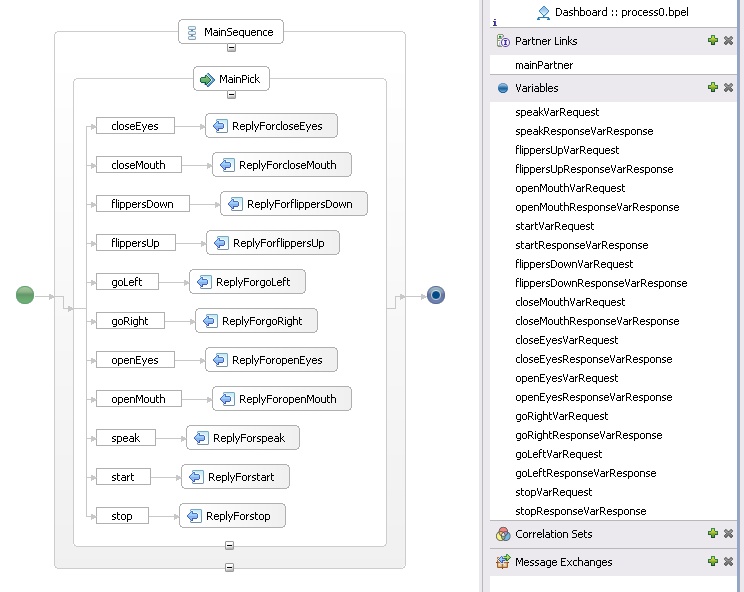Add a new Correlation Set with plus icon
744x592 pixels.
tap(713, 534)
